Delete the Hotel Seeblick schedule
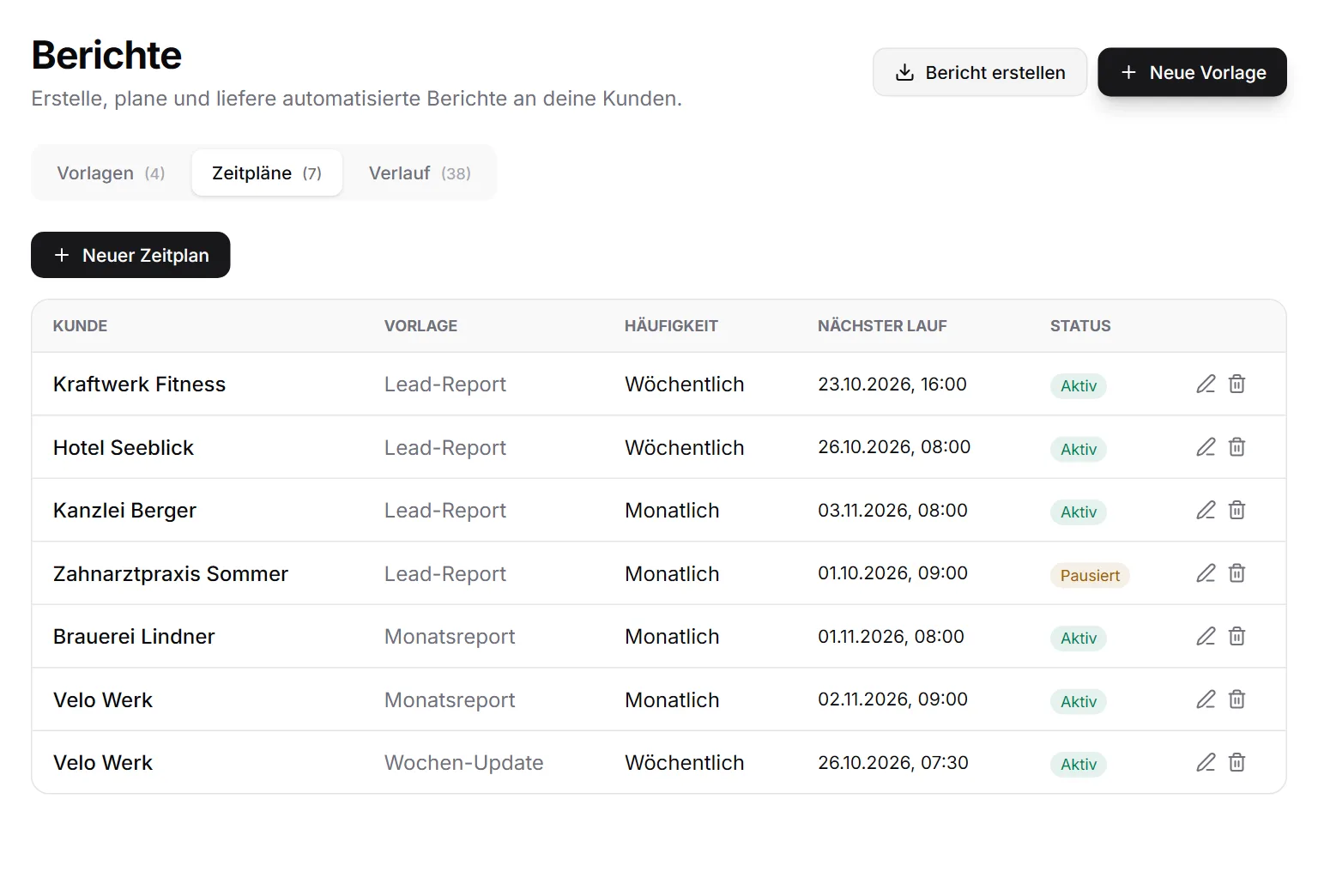The image size is (1318, 896). tap(1236, 447)
